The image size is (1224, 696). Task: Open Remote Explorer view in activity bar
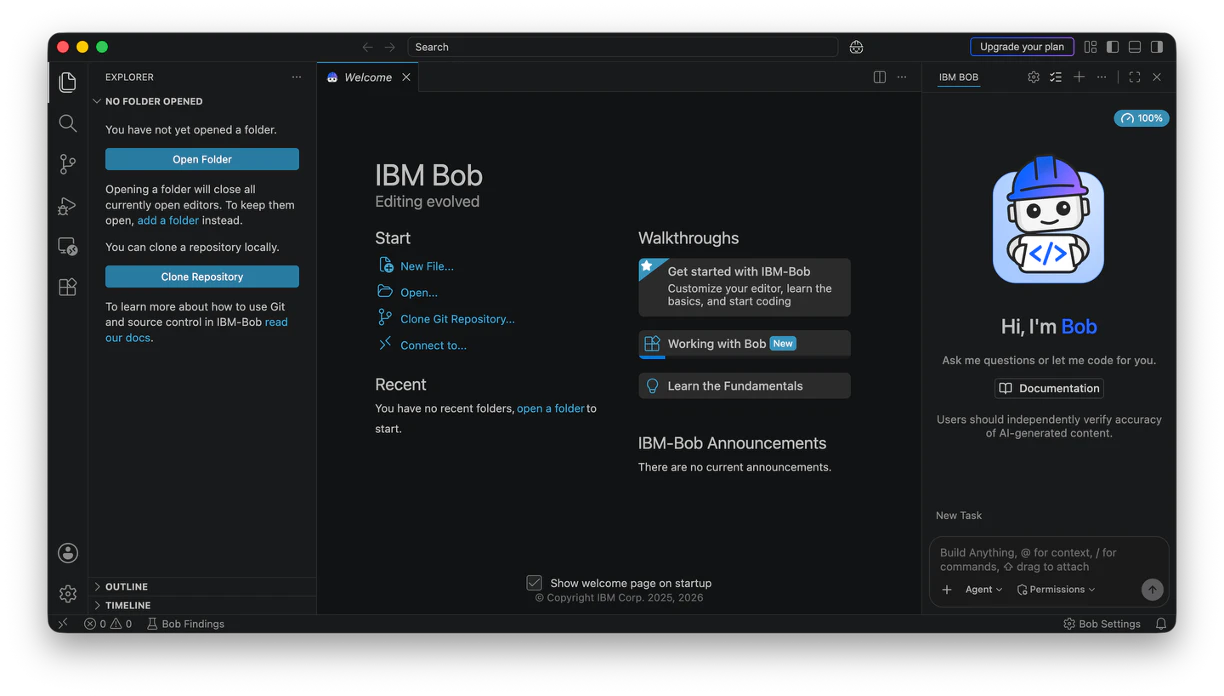click(x=68, y=246)
